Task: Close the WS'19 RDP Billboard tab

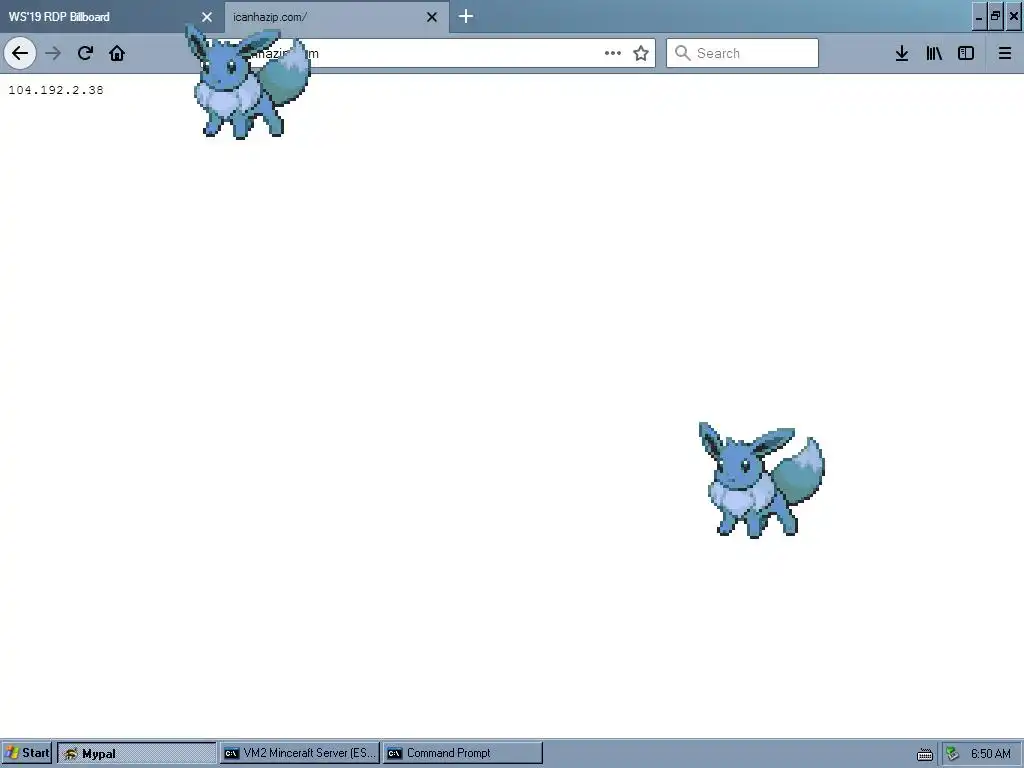Action: [207, 17]
